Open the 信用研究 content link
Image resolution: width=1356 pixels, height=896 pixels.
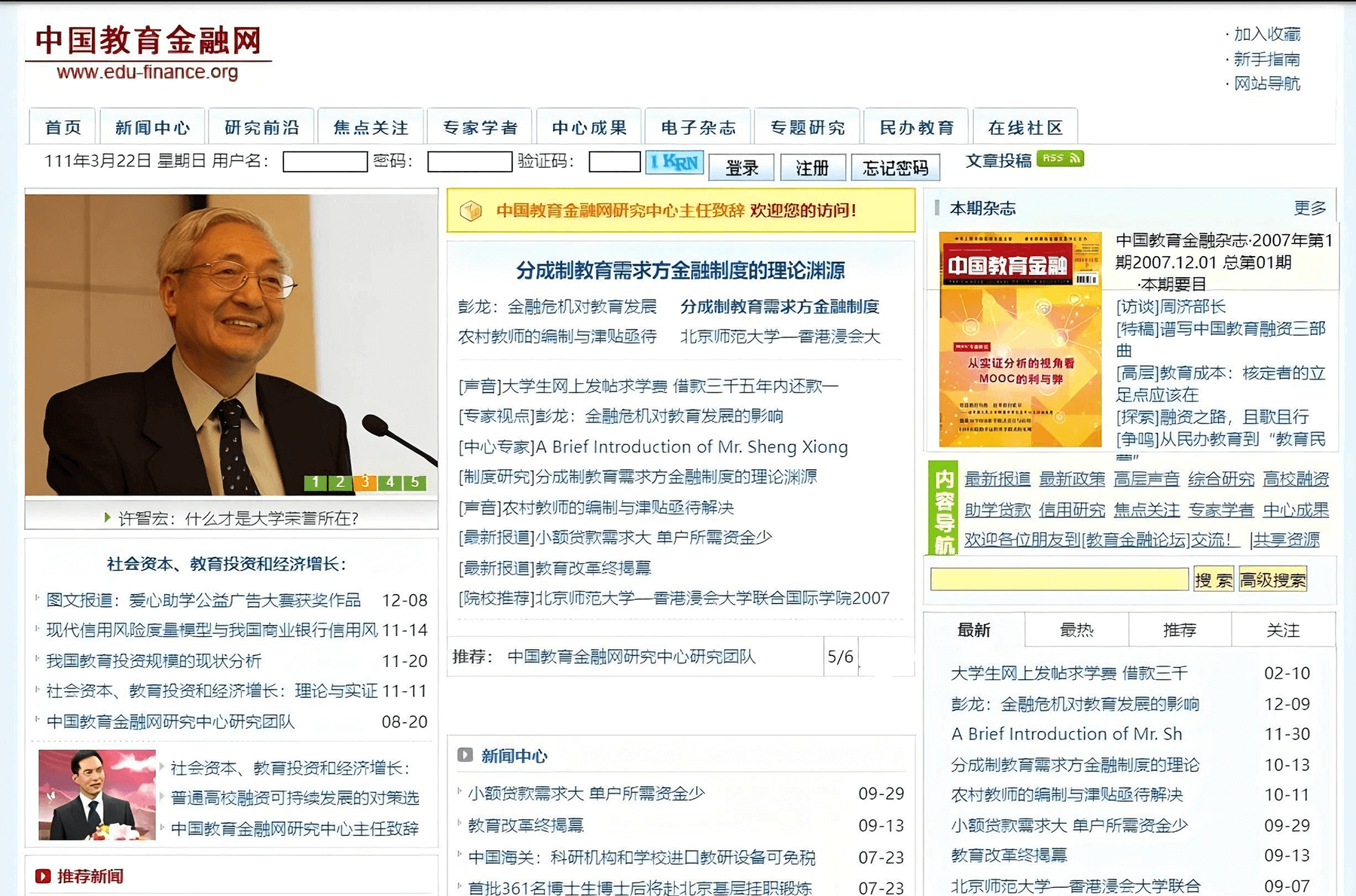(1072, 510)
